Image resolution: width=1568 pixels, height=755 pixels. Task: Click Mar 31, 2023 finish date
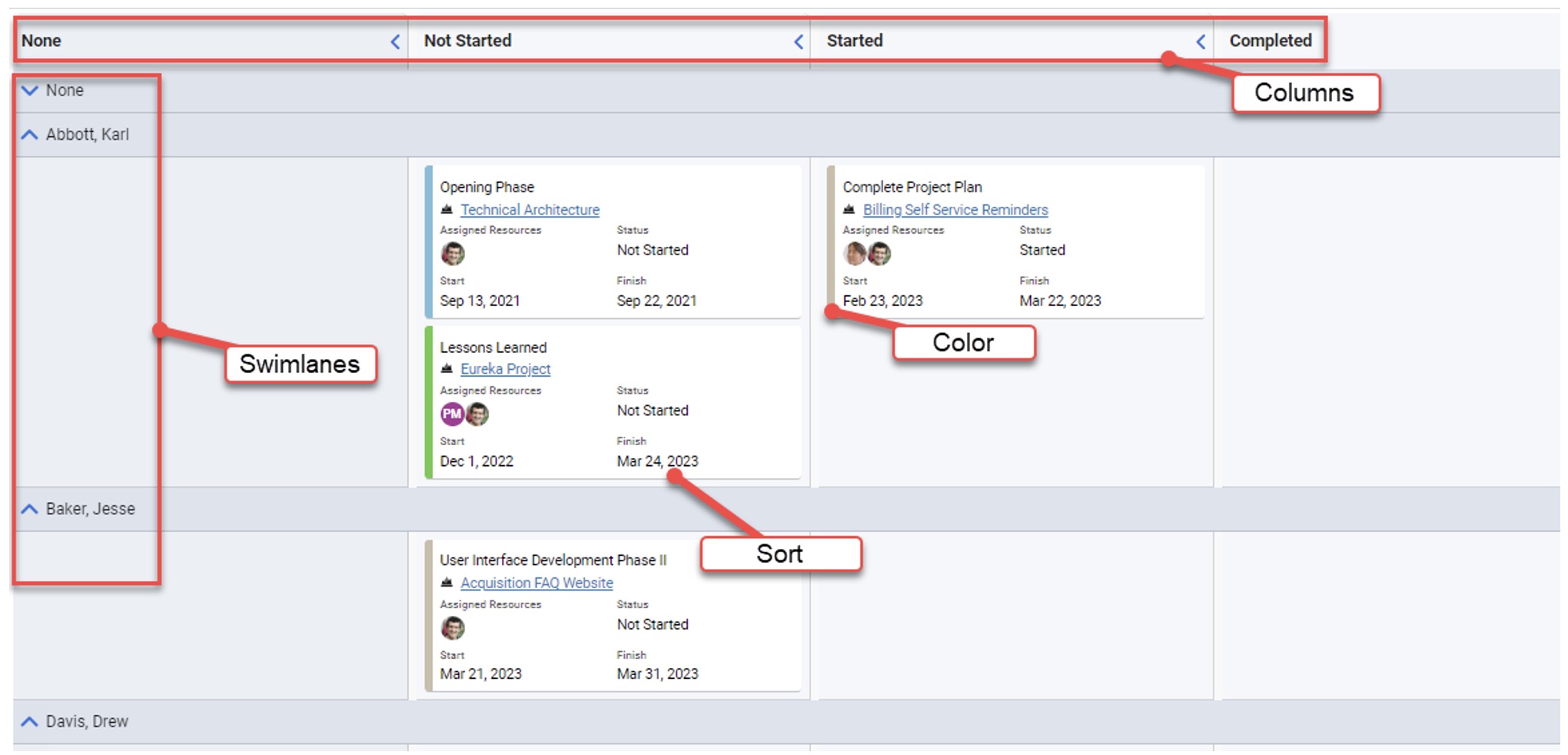pos(657,674)
